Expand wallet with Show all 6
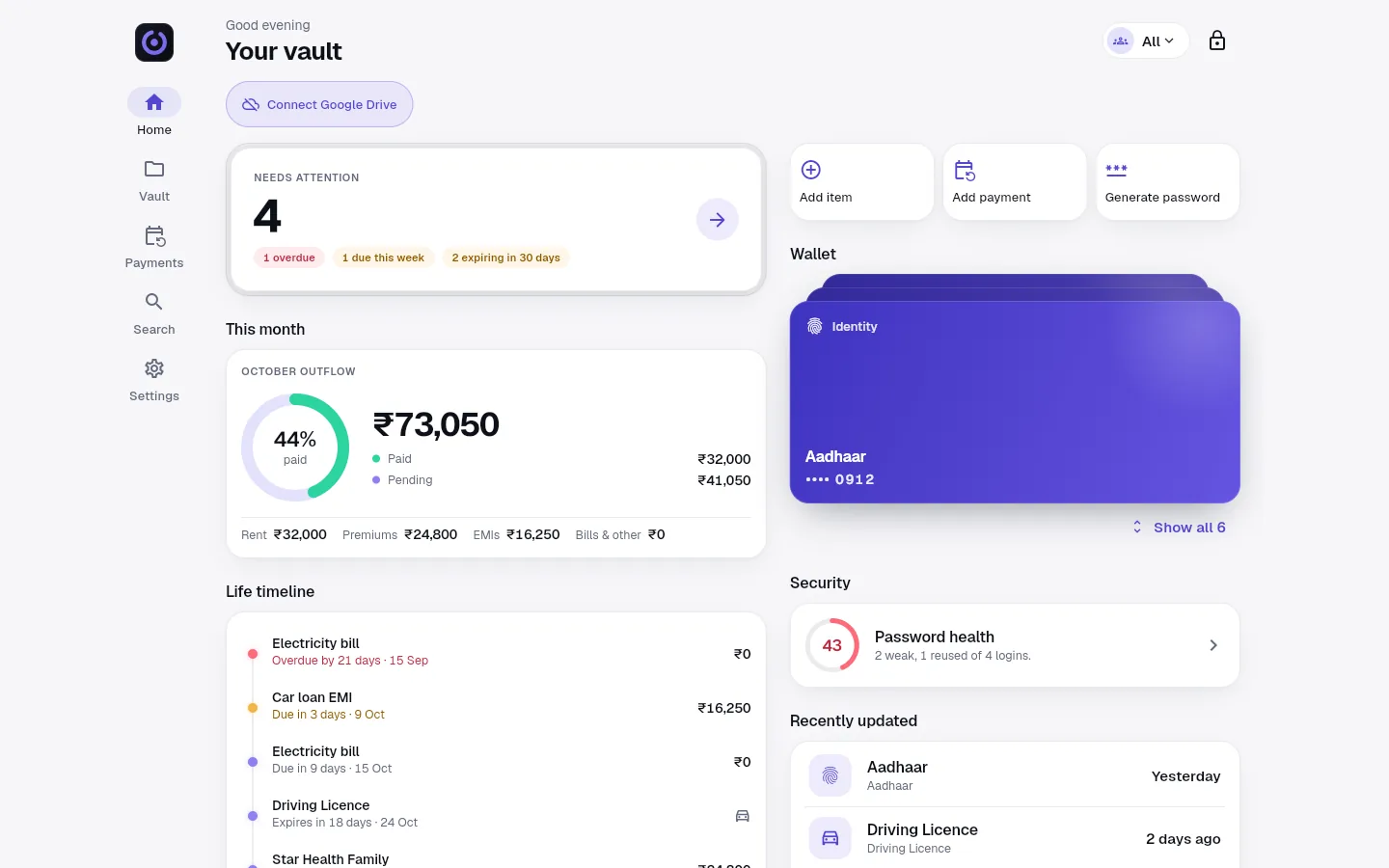1389x868 pixels. click(x=1179, y=528)
